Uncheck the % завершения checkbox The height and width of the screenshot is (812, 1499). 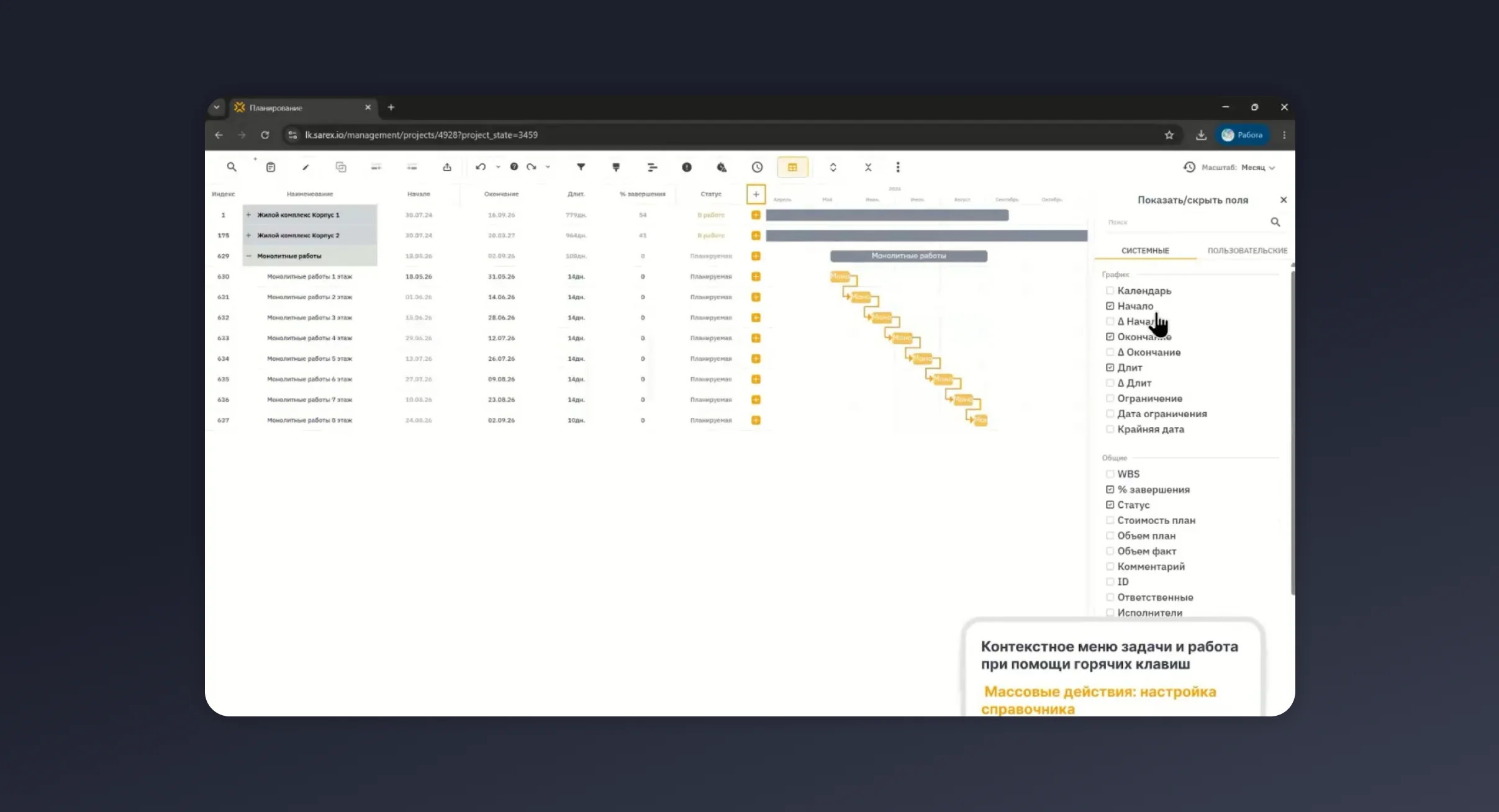click(x=1110, y=489)
